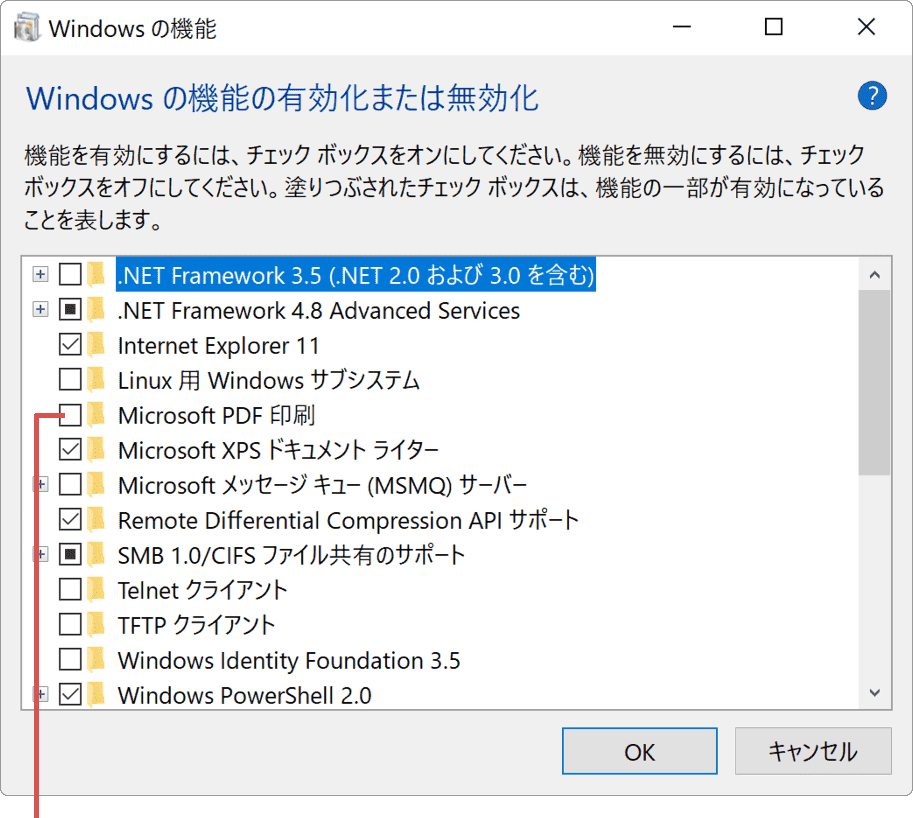Check the .NET Framework 3.5 feature

pyautogui.click(x=68, y=274)
